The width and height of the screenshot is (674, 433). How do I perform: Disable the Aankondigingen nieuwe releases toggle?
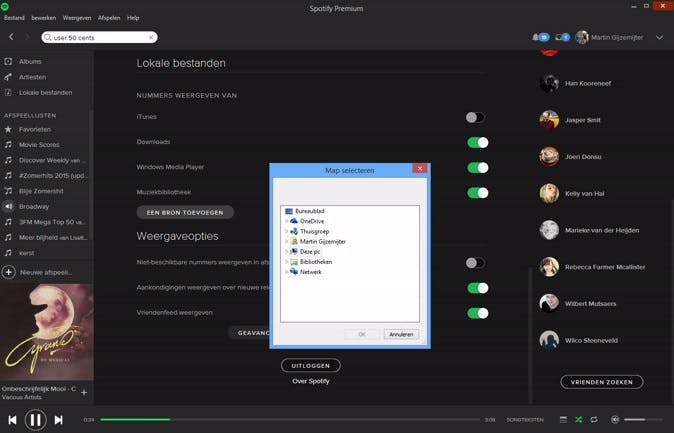point(478,288)
